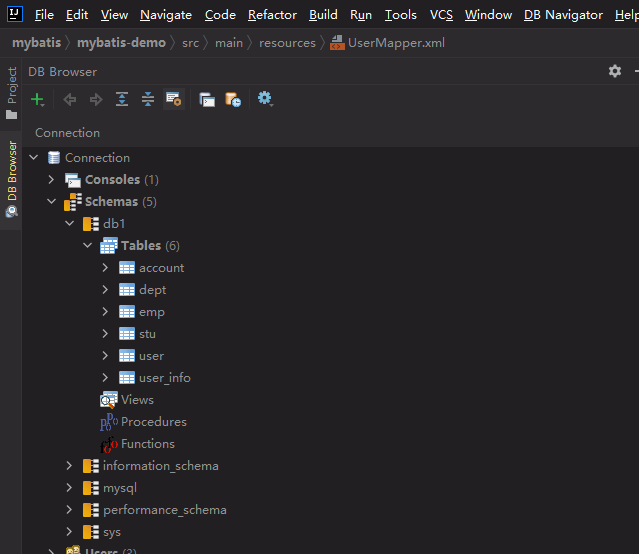The height and width of the screenshot is (554, 639).
Task: Expand the stu table node
Action: (x=105, y=334)
